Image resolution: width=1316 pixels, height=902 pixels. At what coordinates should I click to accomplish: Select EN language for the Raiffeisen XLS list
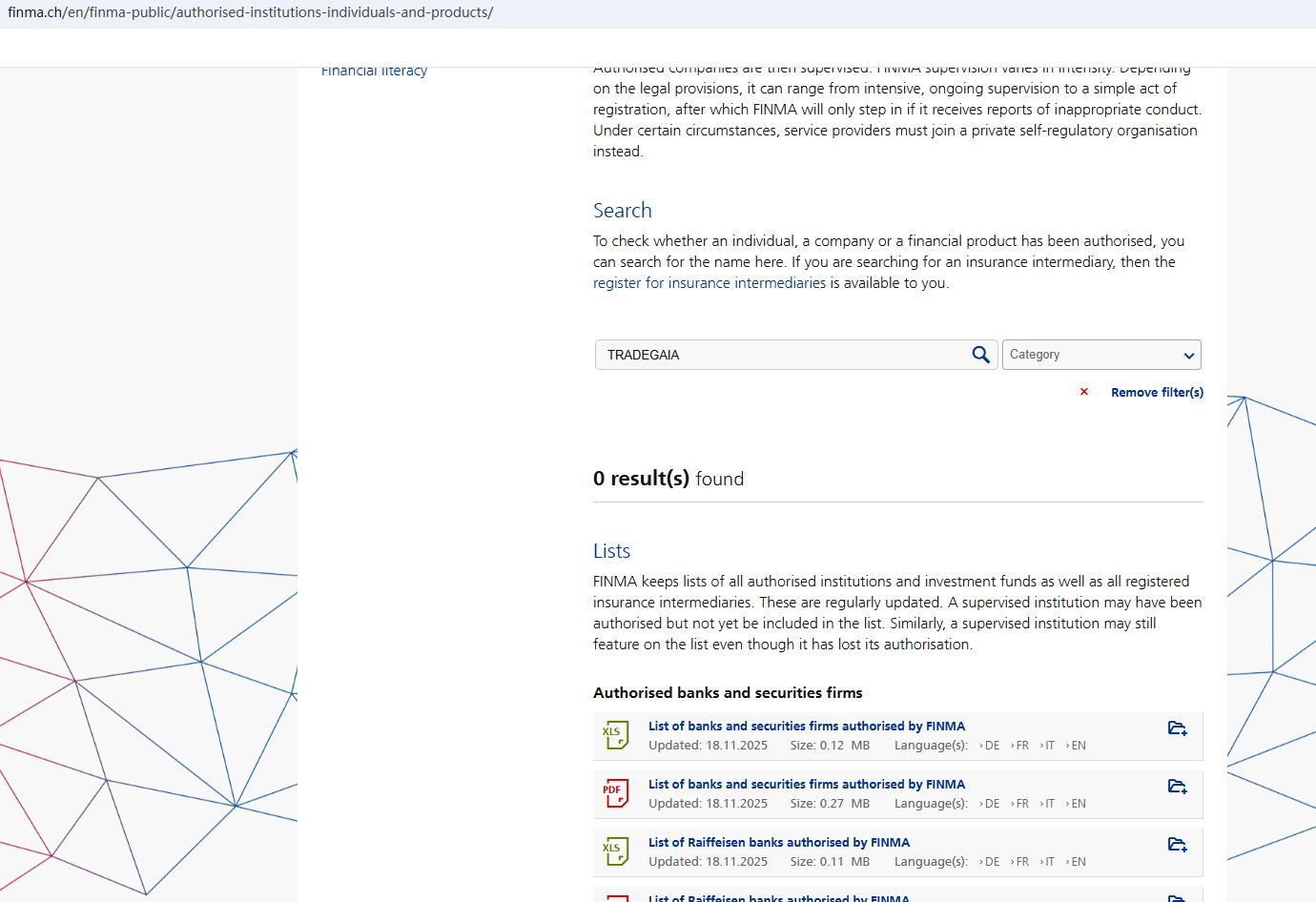[x=1078, y=862]
